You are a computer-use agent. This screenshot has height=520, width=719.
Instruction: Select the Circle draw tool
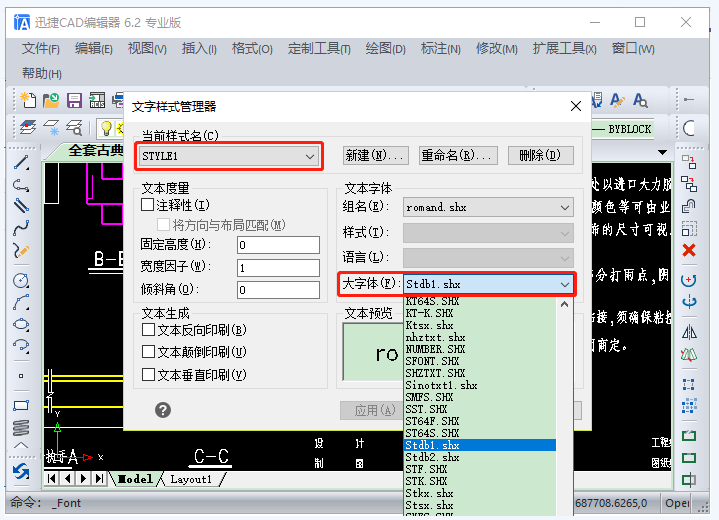pyautogui.click(x=21, y=280)
